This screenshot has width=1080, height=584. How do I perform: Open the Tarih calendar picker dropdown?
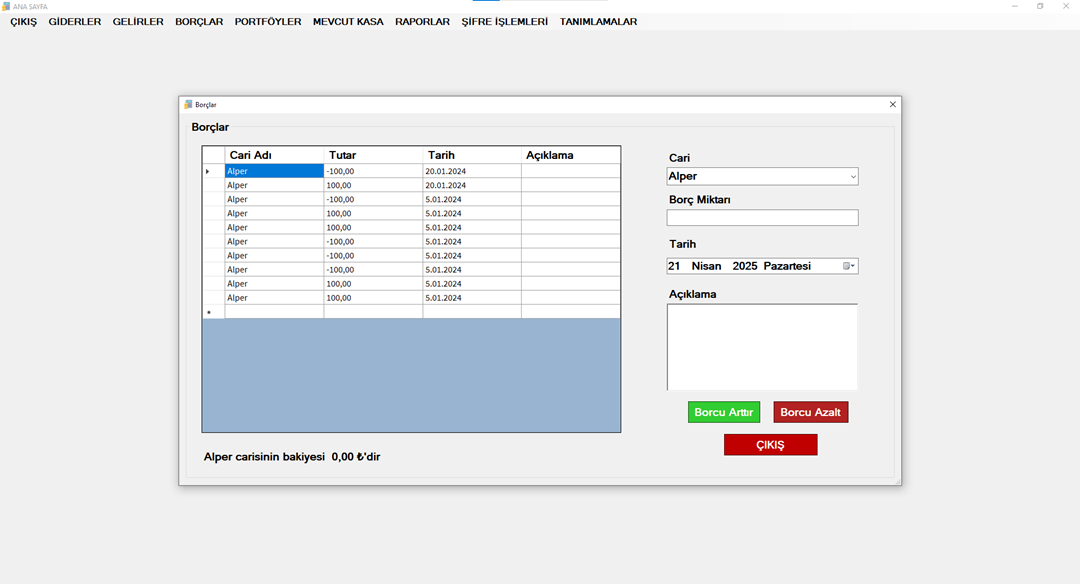tap(849, 266)
